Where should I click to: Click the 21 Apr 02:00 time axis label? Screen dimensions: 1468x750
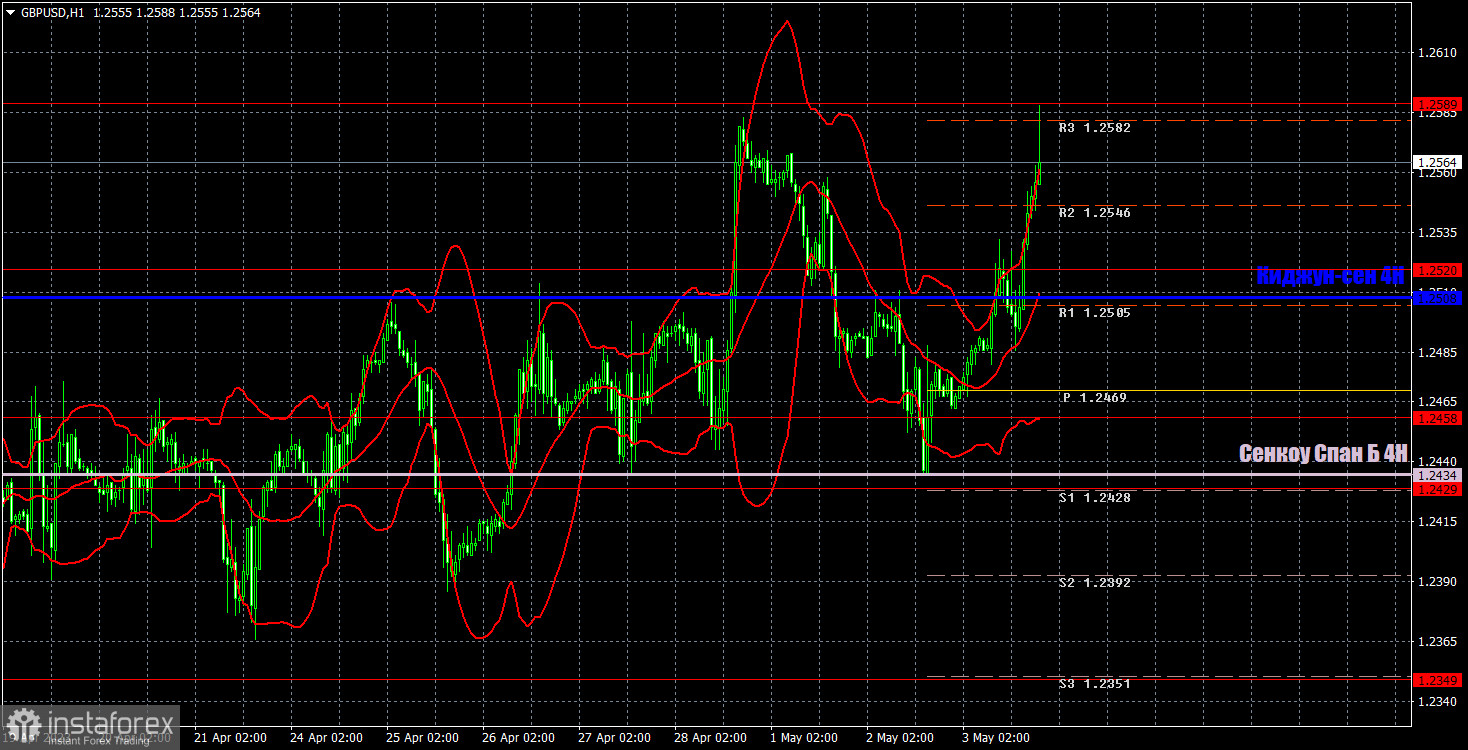[x=231, y=738]
